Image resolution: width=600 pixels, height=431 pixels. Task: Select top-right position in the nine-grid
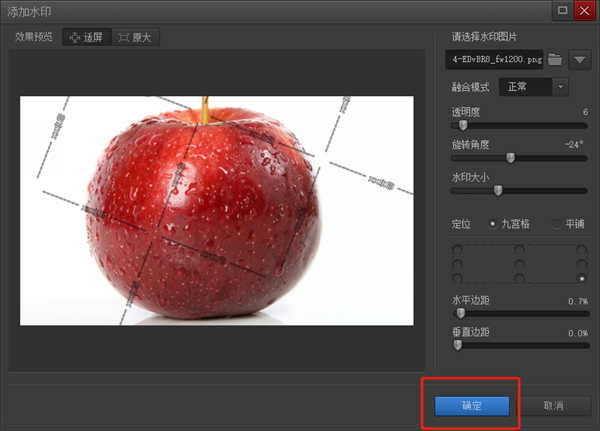click(582, 250)
